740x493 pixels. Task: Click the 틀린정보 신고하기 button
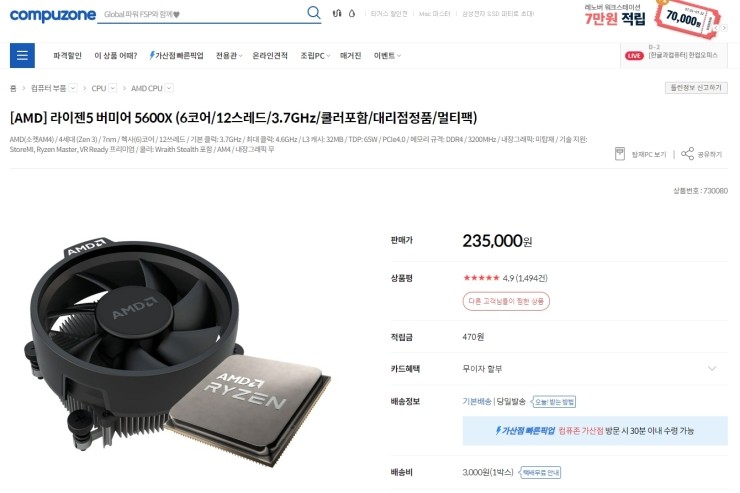(x=696, y=88)
